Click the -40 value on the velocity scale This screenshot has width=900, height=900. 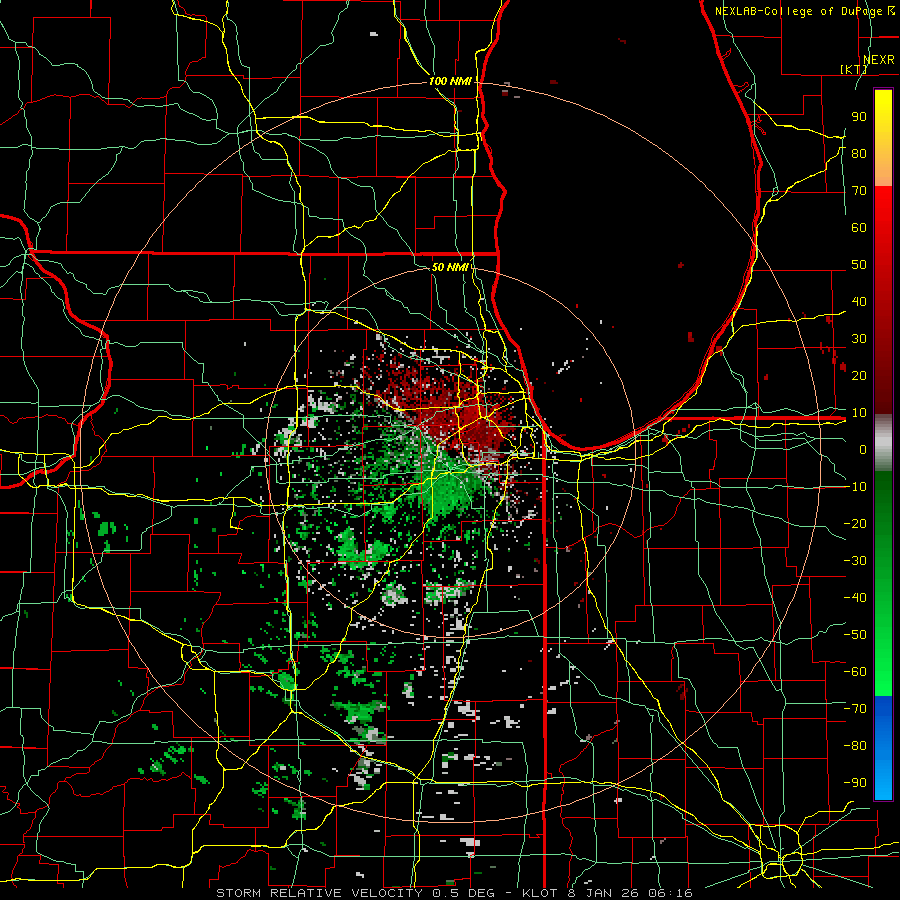click(x=855, y=598)
